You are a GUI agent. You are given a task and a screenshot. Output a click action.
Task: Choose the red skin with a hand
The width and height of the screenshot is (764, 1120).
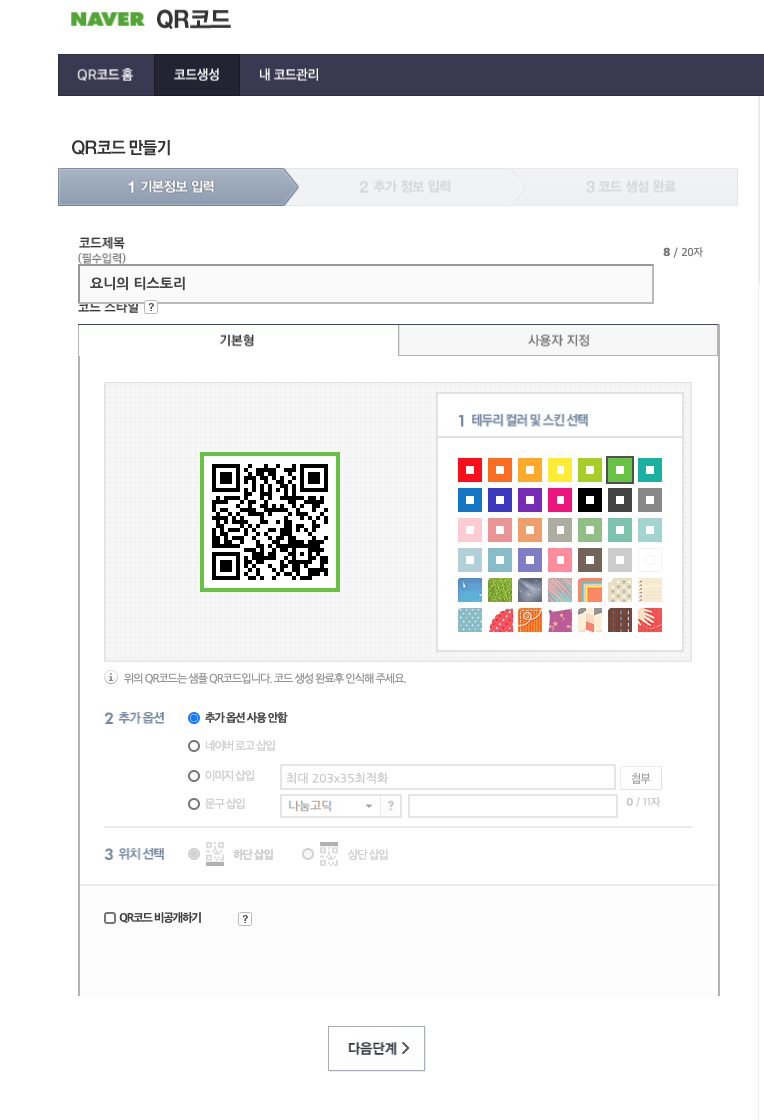click(650, 620)
